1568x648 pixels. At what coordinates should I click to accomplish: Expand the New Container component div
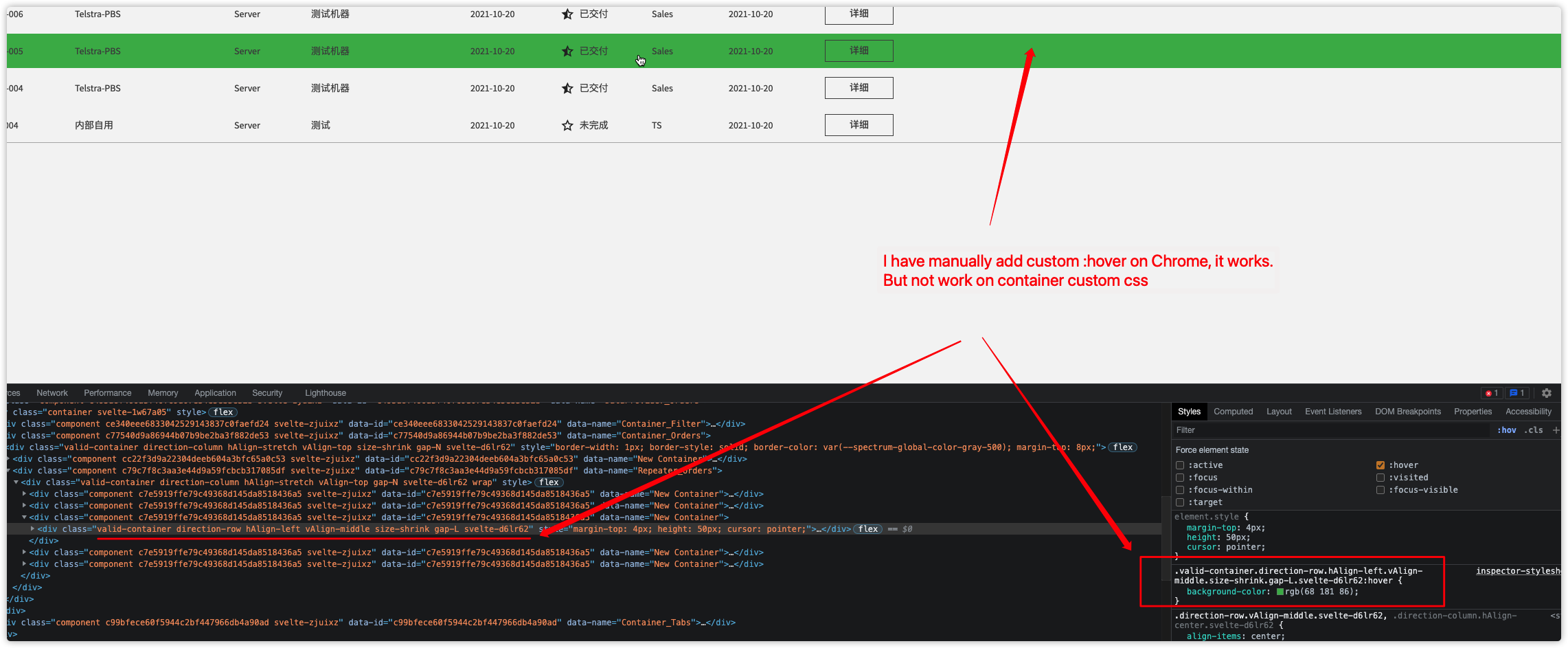[23, 493]
